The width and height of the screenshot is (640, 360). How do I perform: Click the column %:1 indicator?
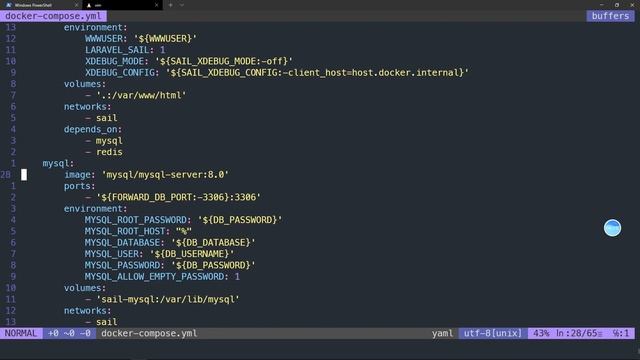[x=621, y=333]
